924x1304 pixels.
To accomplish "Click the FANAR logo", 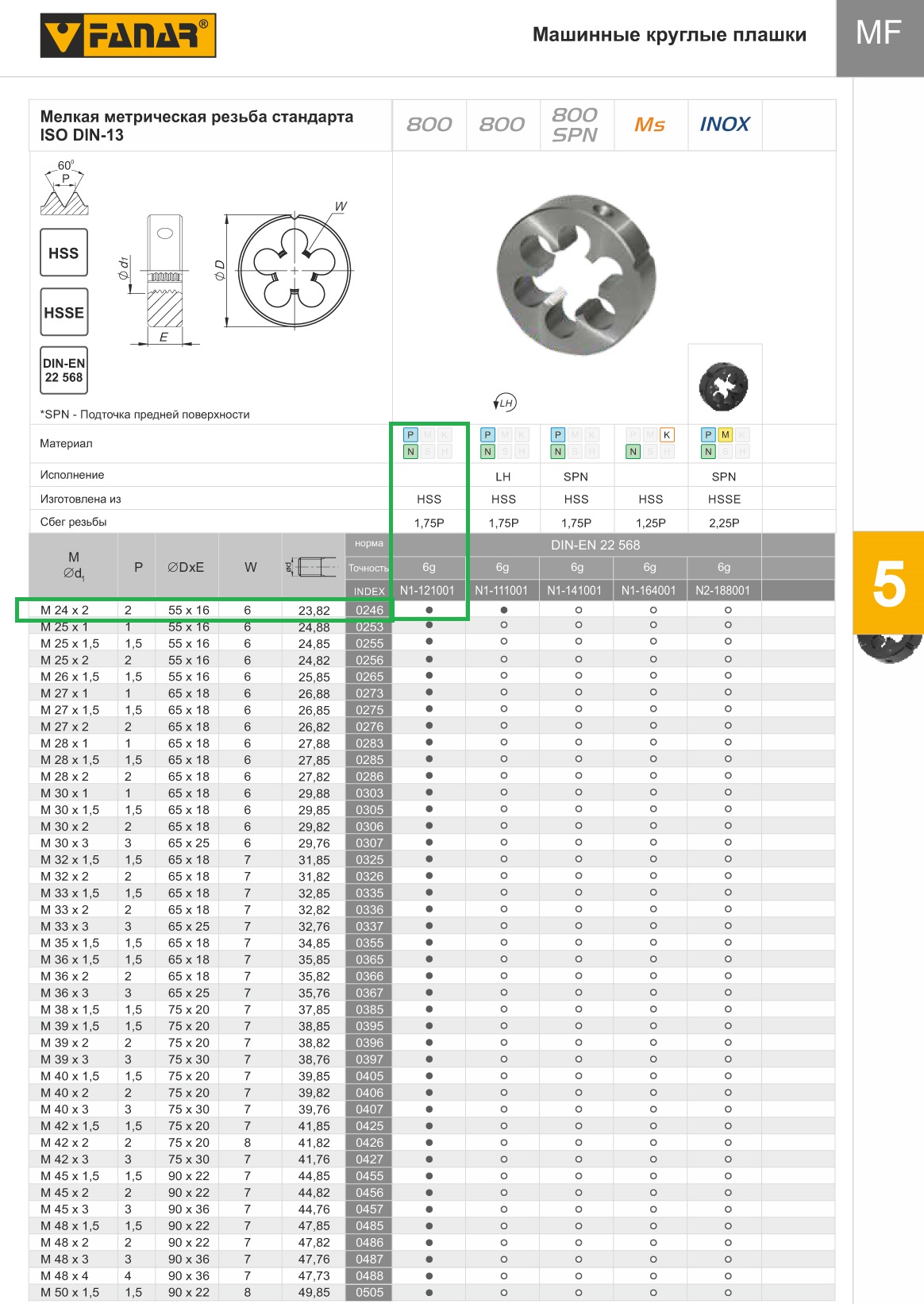I will [128, 37].
